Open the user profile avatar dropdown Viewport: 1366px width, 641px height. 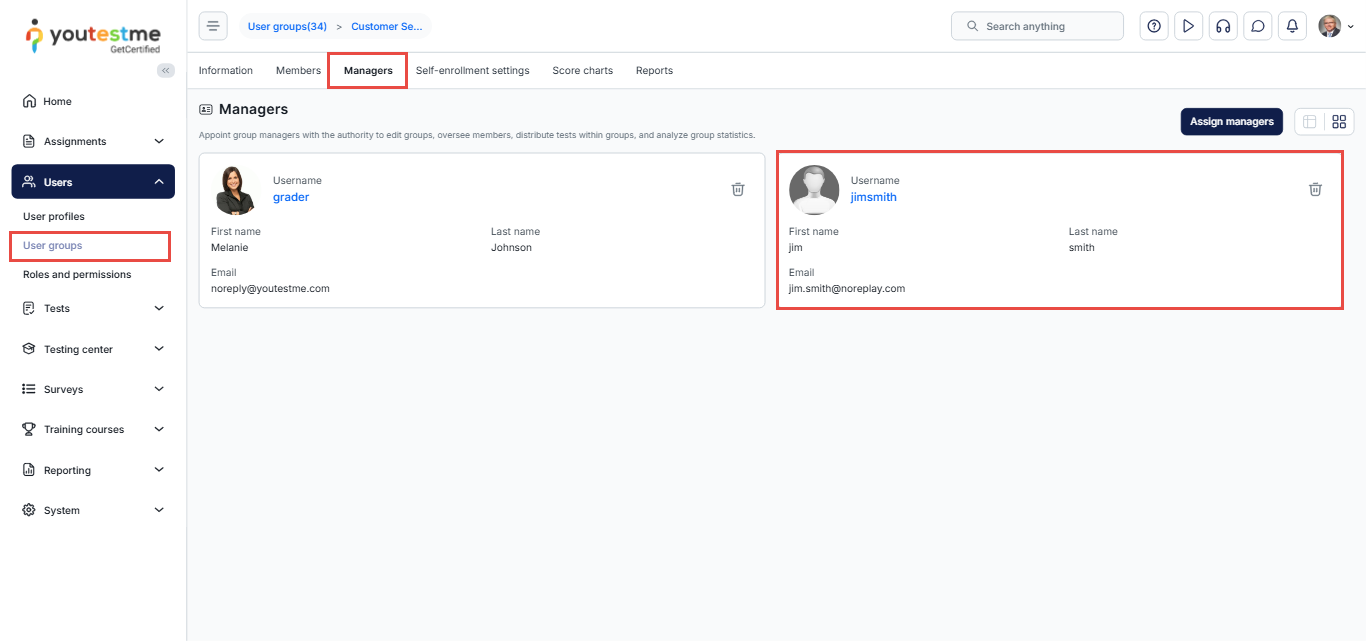[x=1335, y=26]
